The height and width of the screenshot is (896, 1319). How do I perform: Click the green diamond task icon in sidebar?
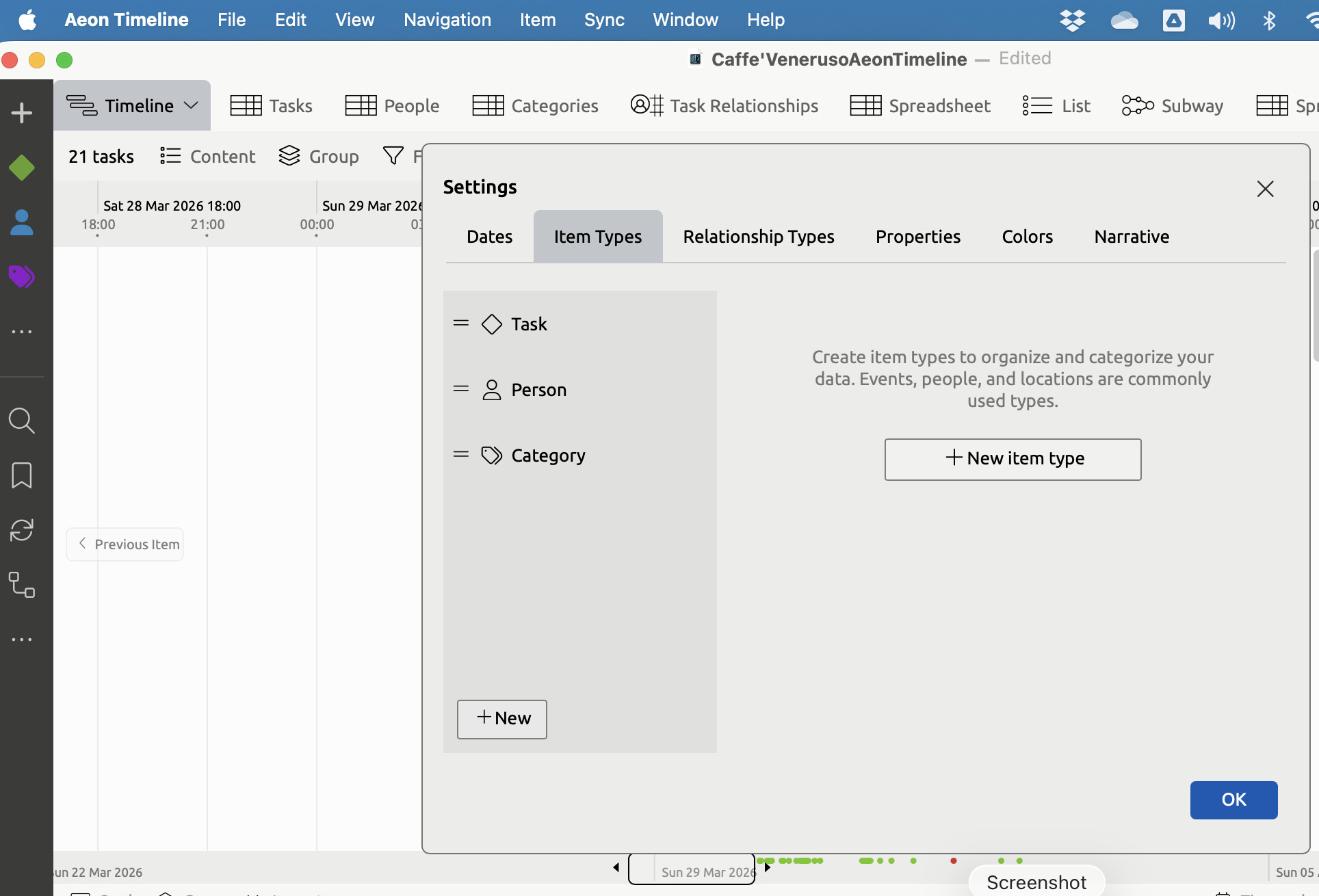(x=22, y=168)
